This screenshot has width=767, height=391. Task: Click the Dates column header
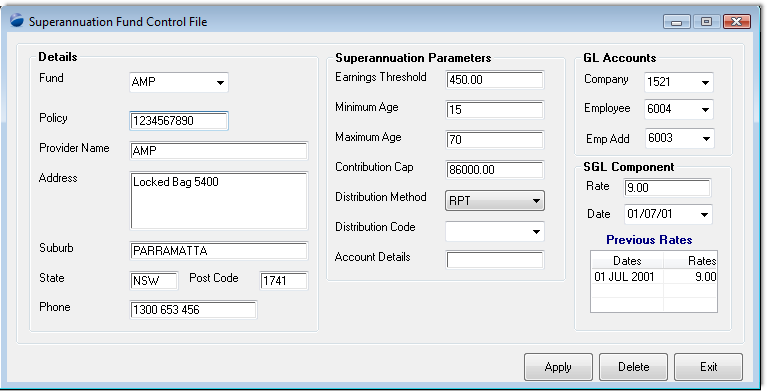(x=627, y=260)
